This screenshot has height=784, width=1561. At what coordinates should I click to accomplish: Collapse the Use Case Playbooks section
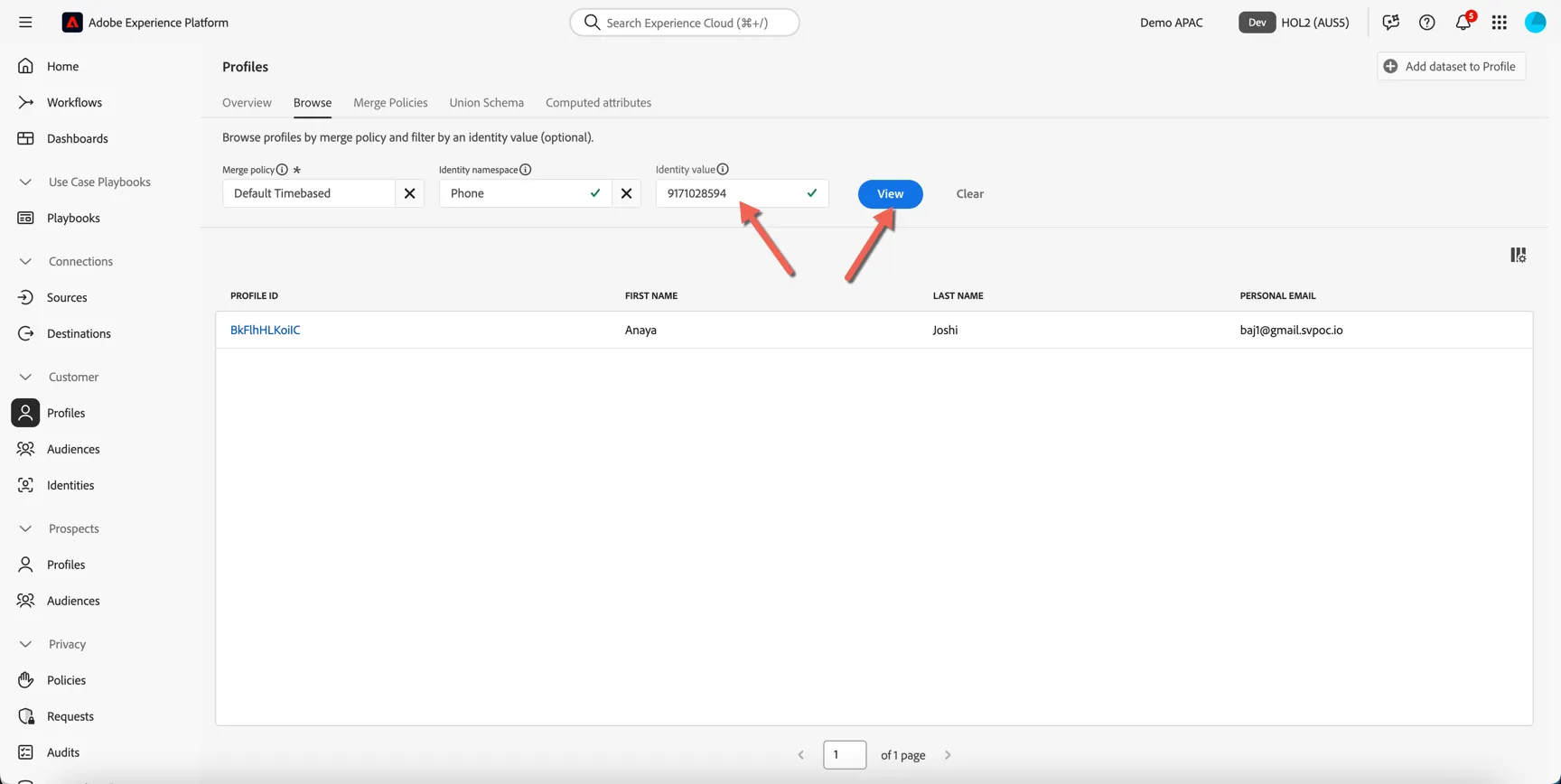(x=25, y=182)
